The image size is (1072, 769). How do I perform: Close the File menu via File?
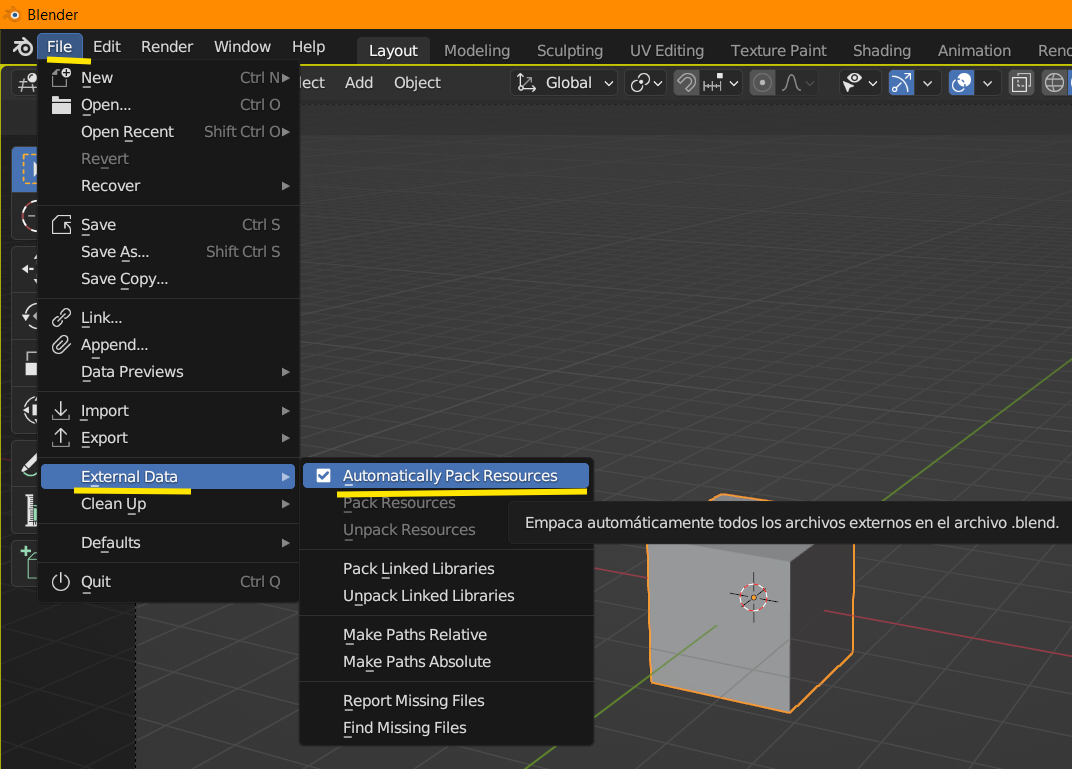(59, 46)
